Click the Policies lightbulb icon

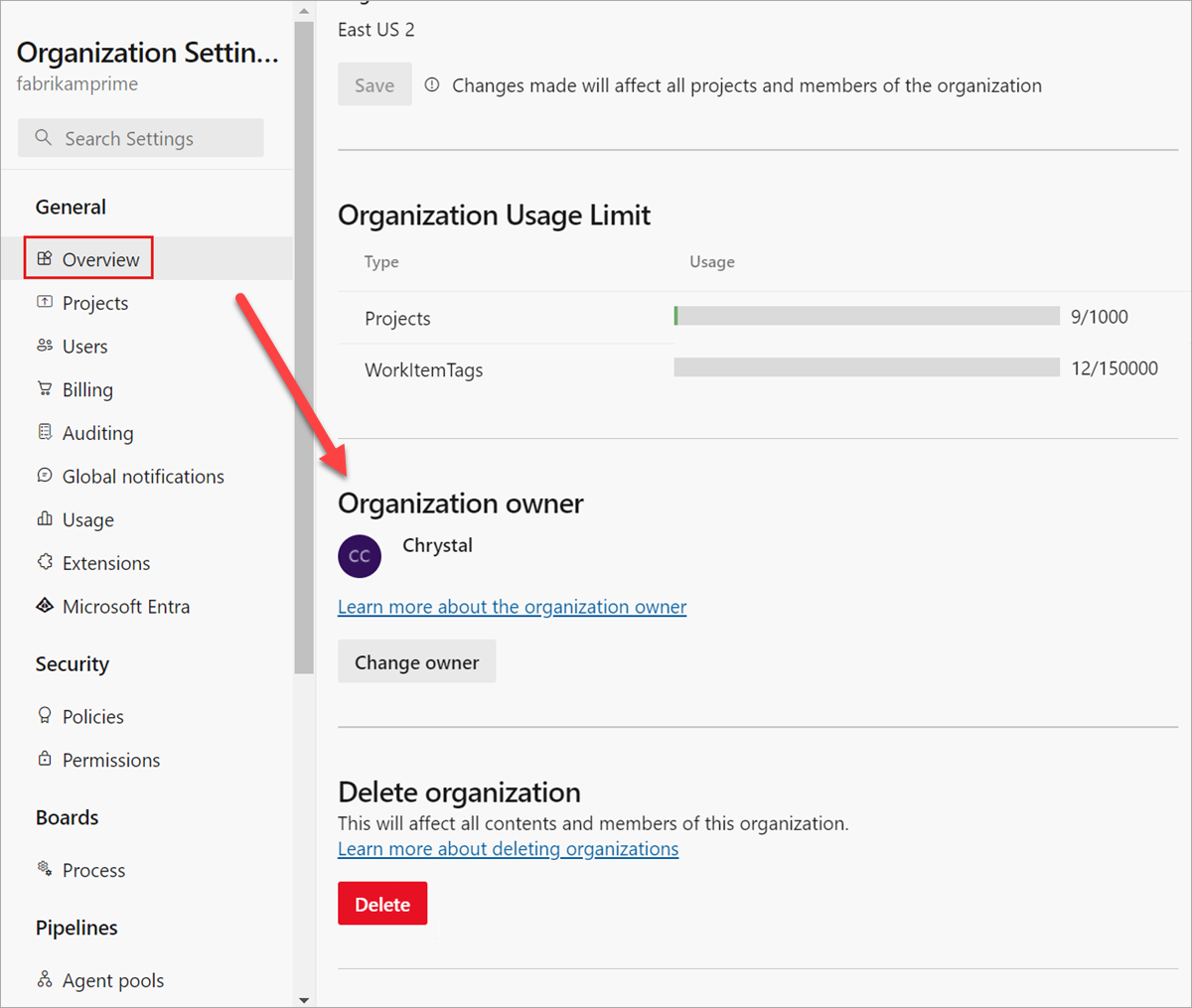45,715
